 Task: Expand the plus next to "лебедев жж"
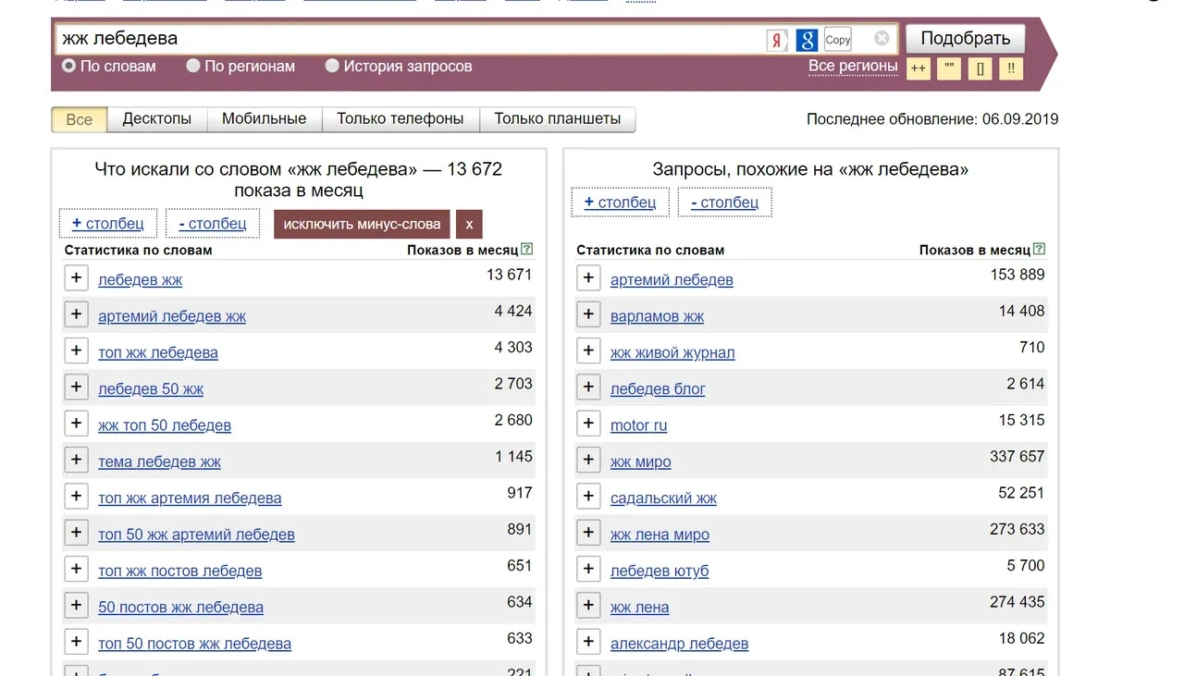(77, 278)
